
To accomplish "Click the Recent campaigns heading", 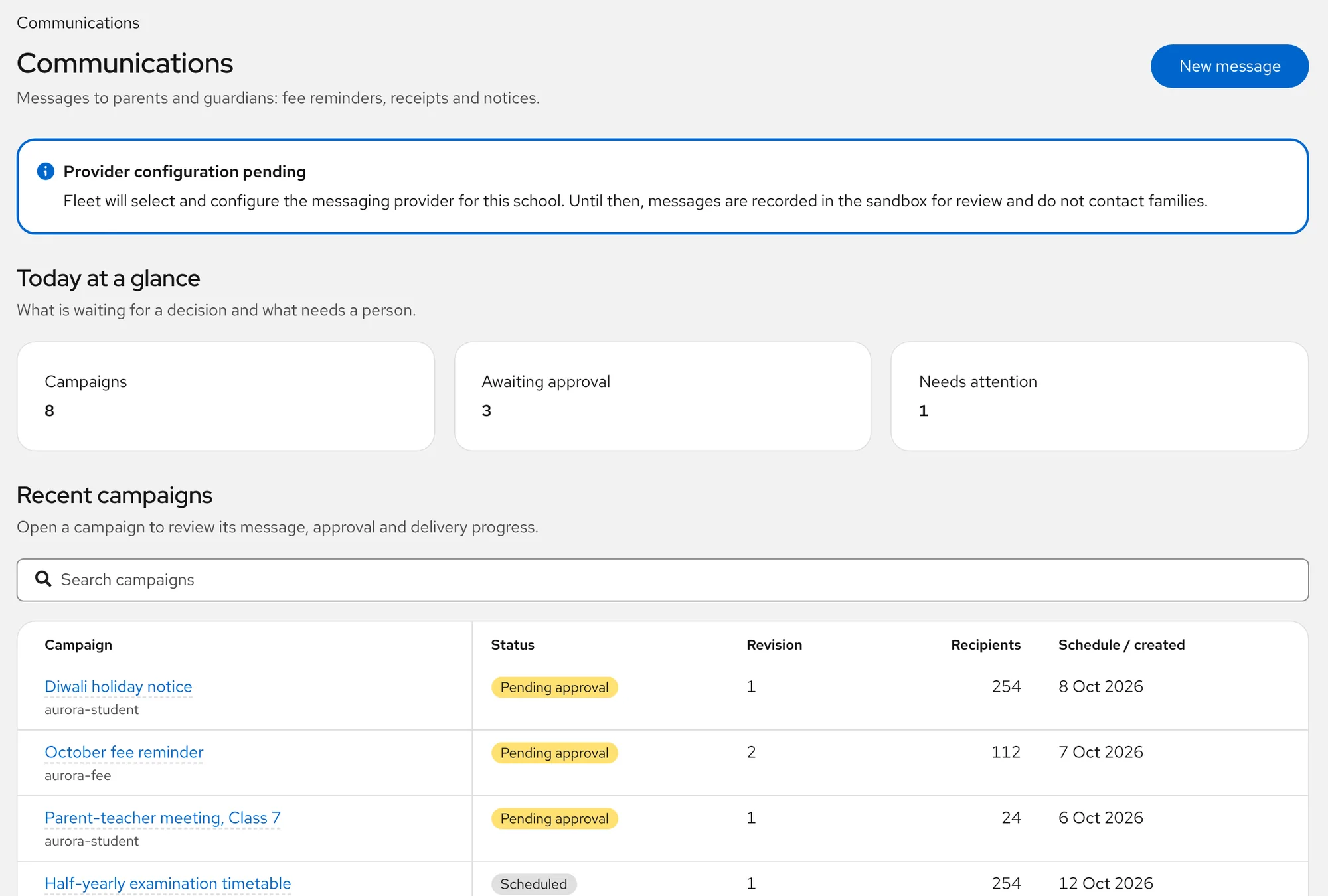I will [x=114, y=495].
